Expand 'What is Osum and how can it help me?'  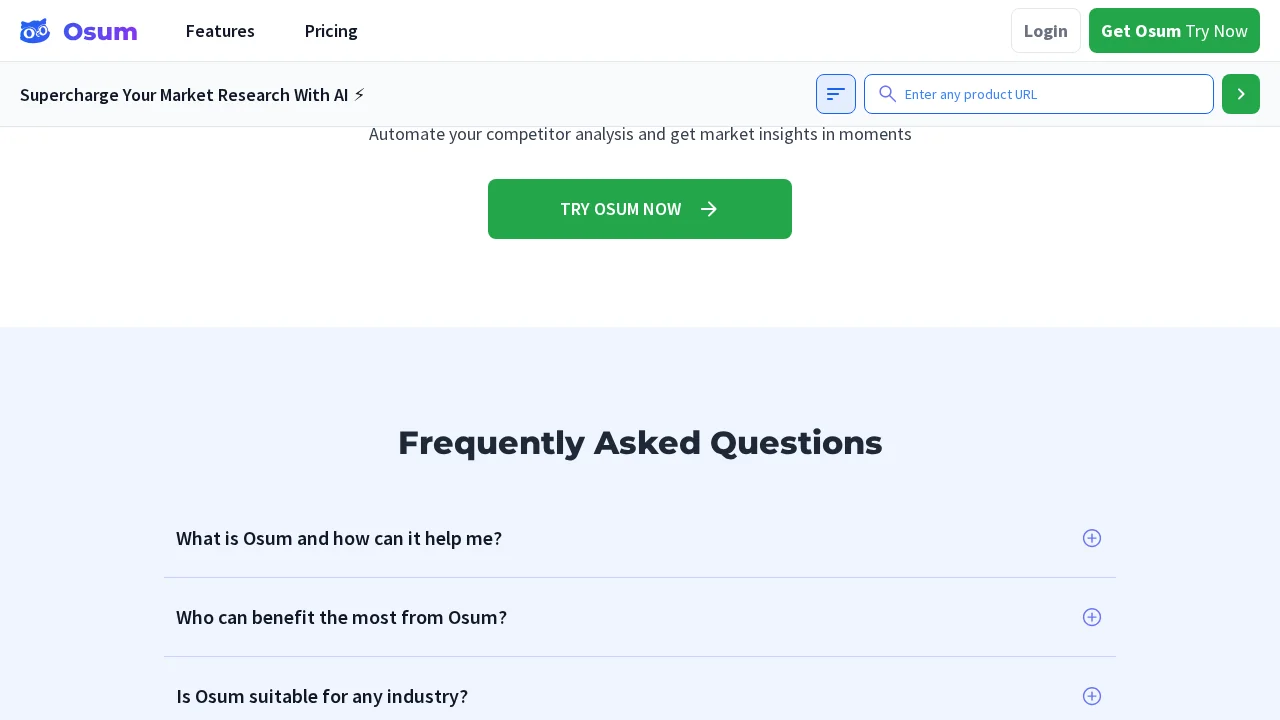pyautogui.click(x=339, y=538)
